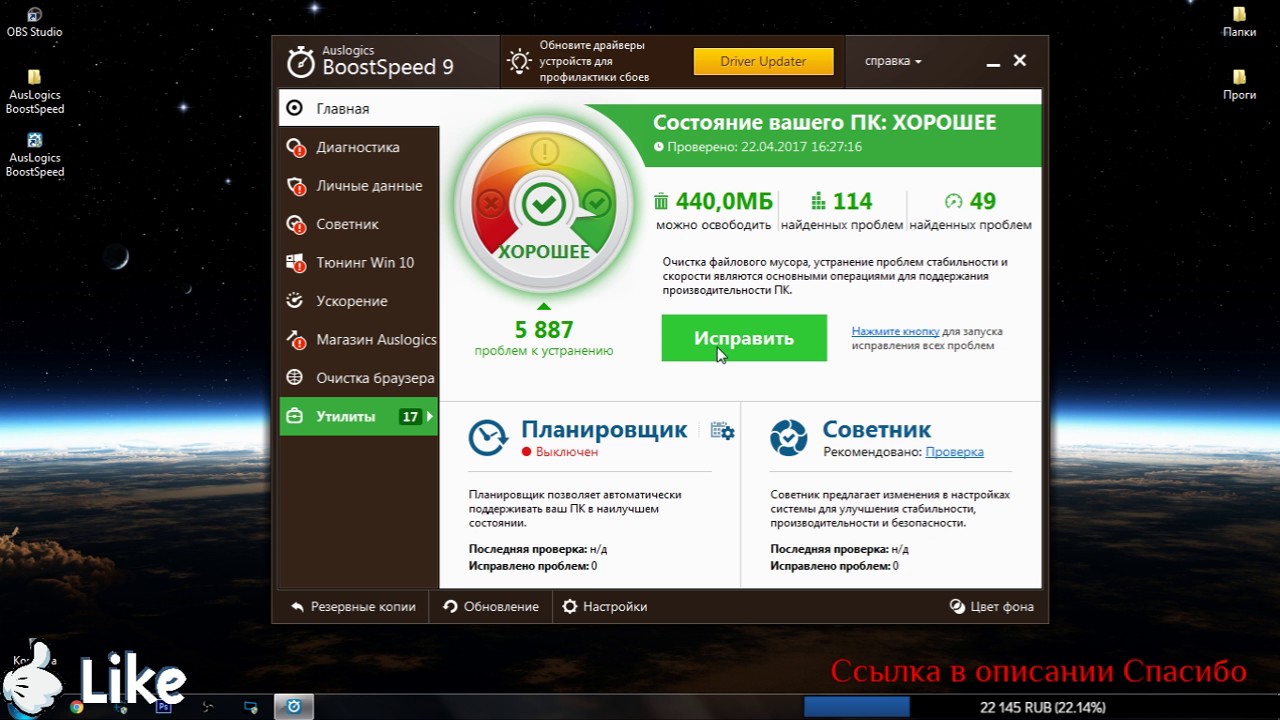The height and width of the screenshot is (720, 1280).
Task: Click the monitor shield taskbar icon
Action: tap(251, 707)
